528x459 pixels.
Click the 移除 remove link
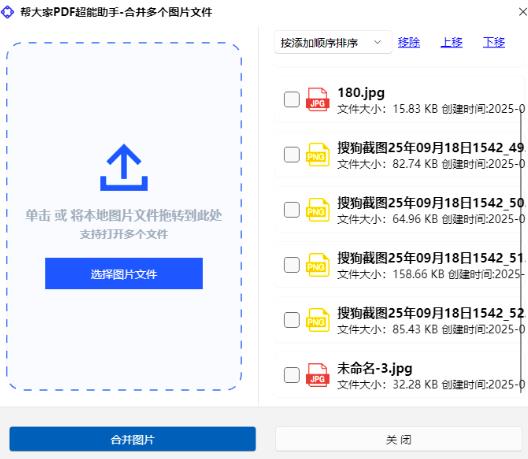click(409, 42)
